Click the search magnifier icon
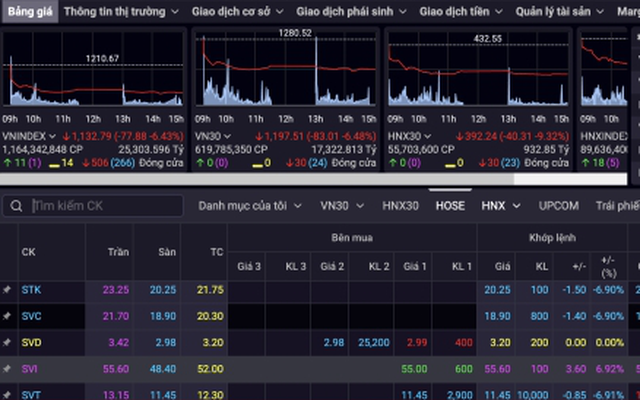This screenshot has width=640, height=400. pyautogui.click(x=17, y=206)
